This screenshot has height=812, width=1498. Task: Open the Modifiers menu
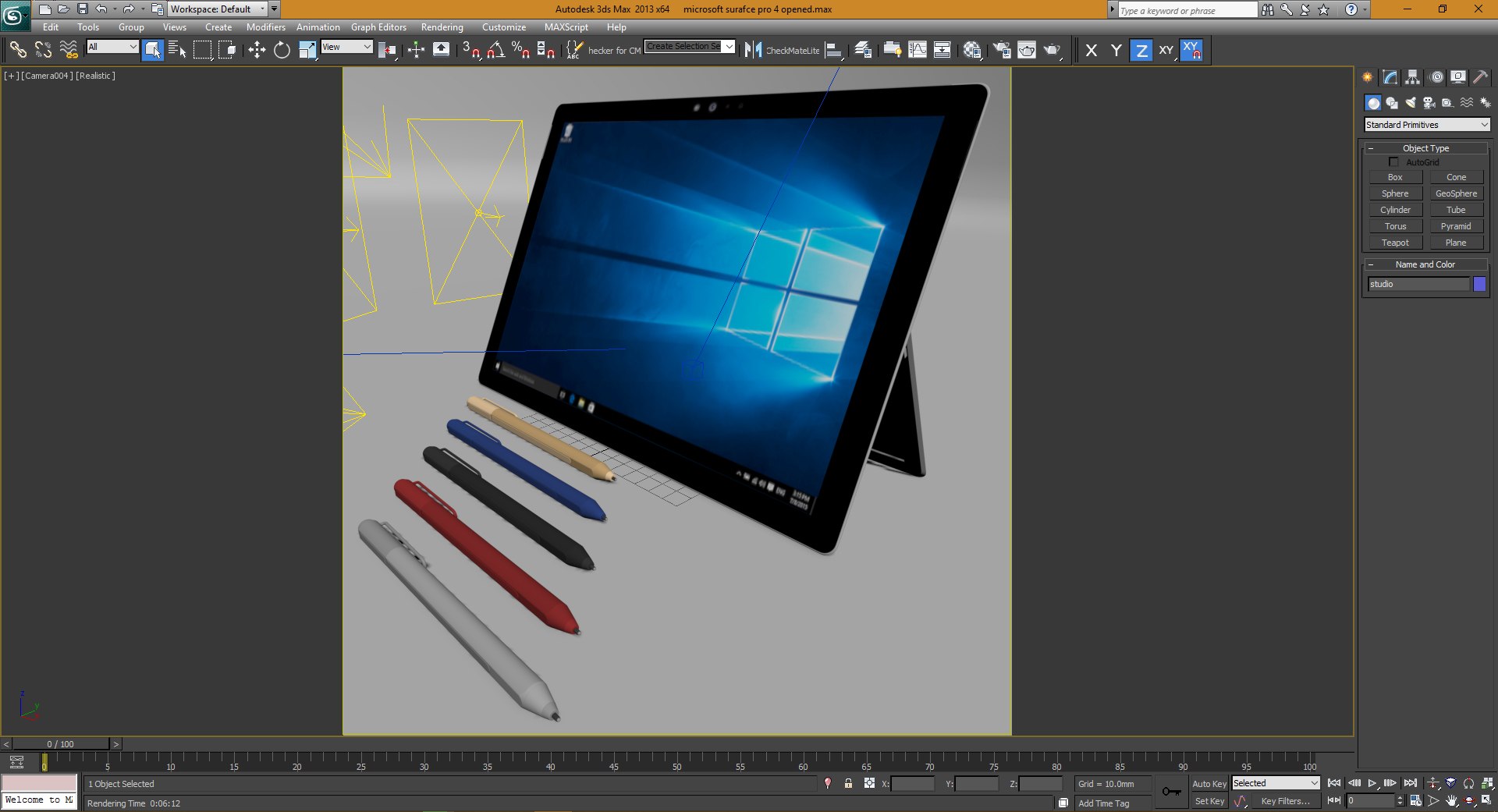pyautogui.click(x=266, y=27)
